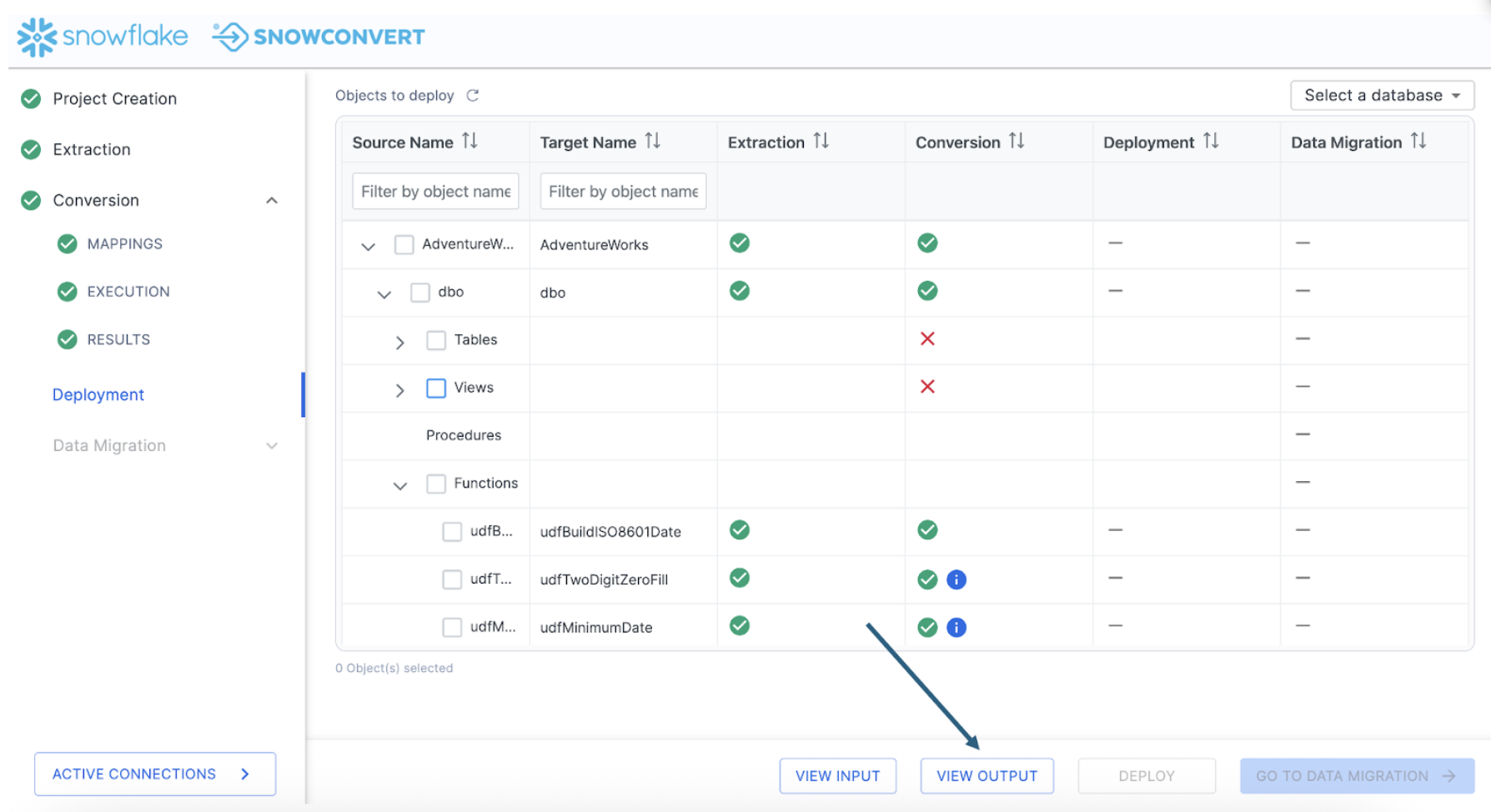Click the VIEW OUTPUT button
The height and width of the screenshot is (812, 1491).
tap(986, 776)
